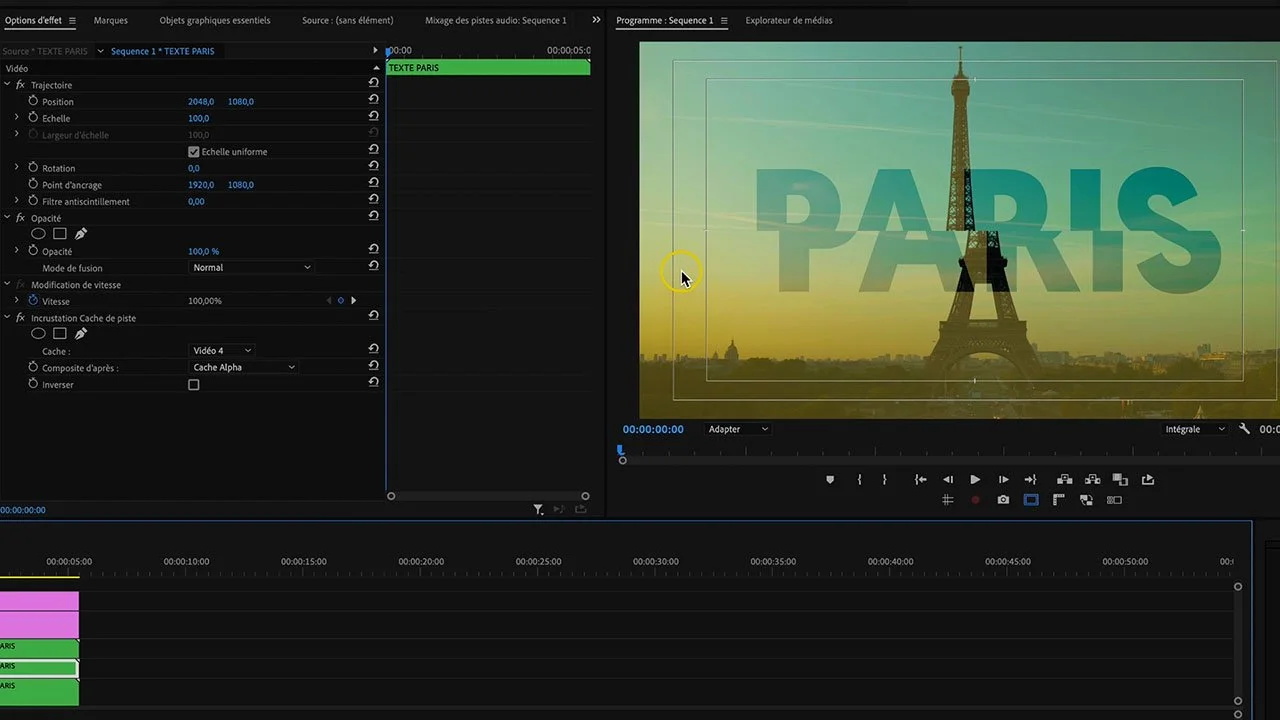Go to In point in Program monitor
Viewport: 1280px width, 720px height.
920,480
